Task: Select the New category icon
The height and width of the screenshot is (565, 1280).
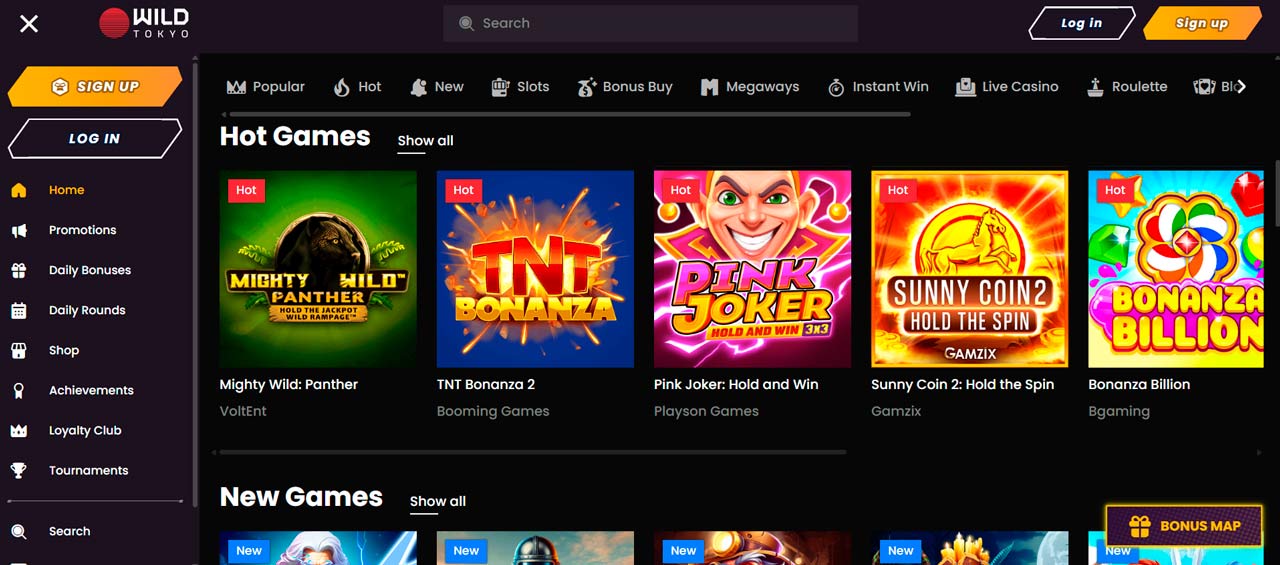Action: tap(418, 87)
